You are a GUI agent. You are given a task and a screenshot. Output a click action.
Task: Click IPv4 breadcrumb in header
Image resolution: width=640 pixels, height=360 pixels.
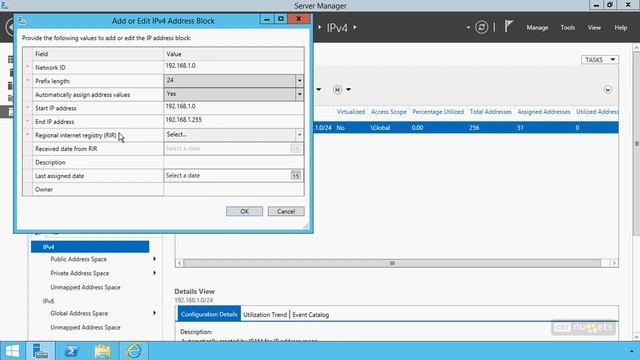[337, 28]
